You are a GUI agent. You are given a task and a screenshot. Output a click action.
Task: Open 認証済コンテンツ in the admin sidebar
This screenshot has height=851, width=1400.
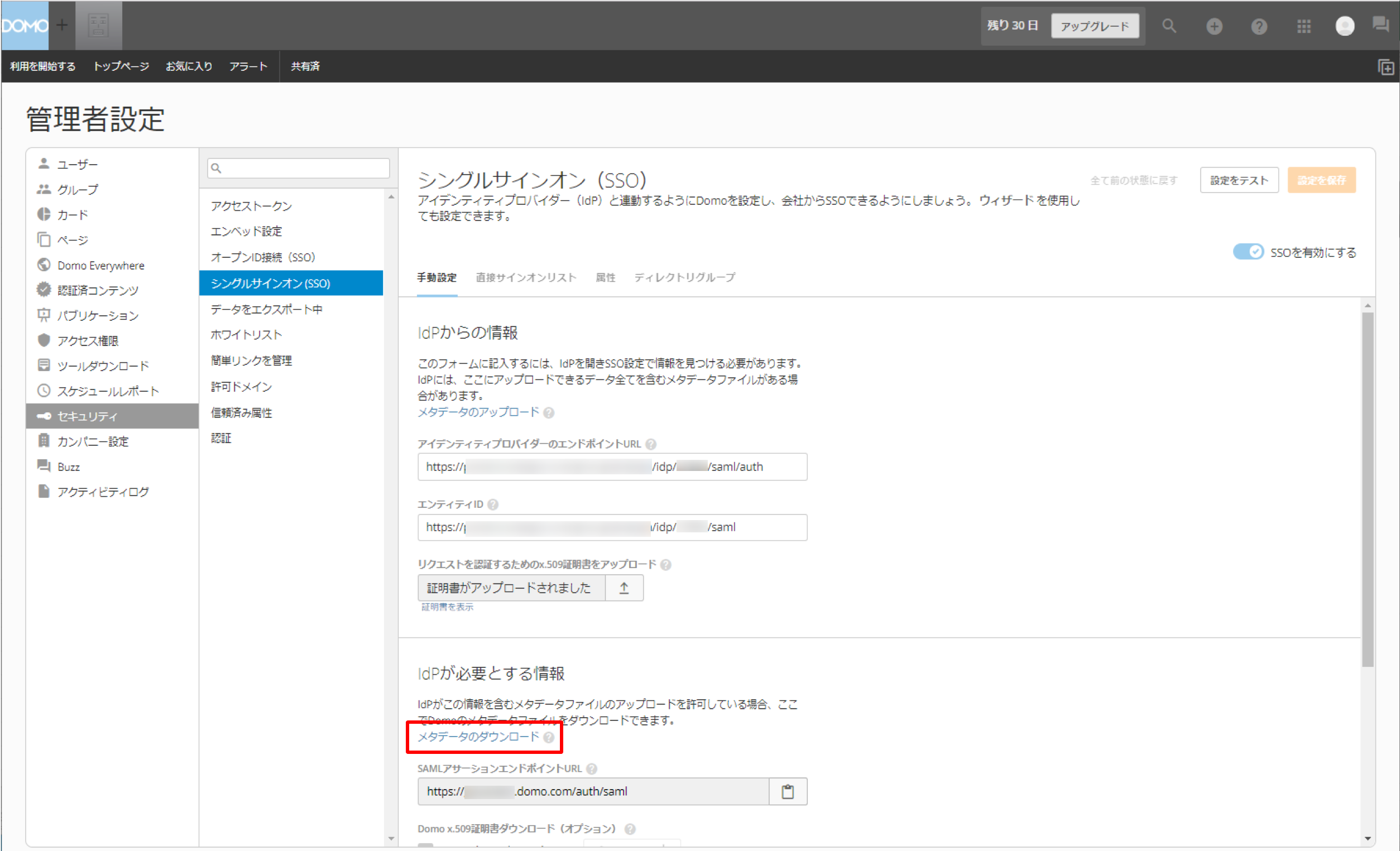point(113,290)
